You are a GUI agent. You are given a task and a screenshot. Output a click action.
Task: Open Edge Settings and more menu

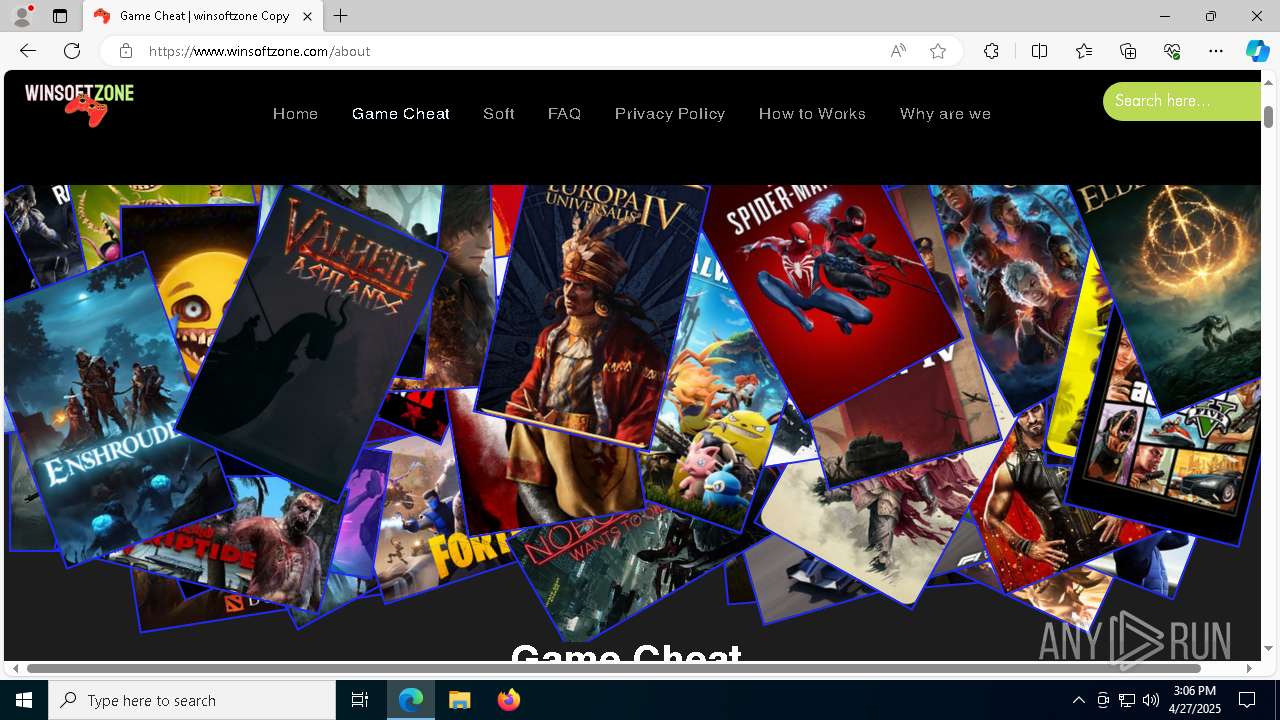pos(1216,51)
